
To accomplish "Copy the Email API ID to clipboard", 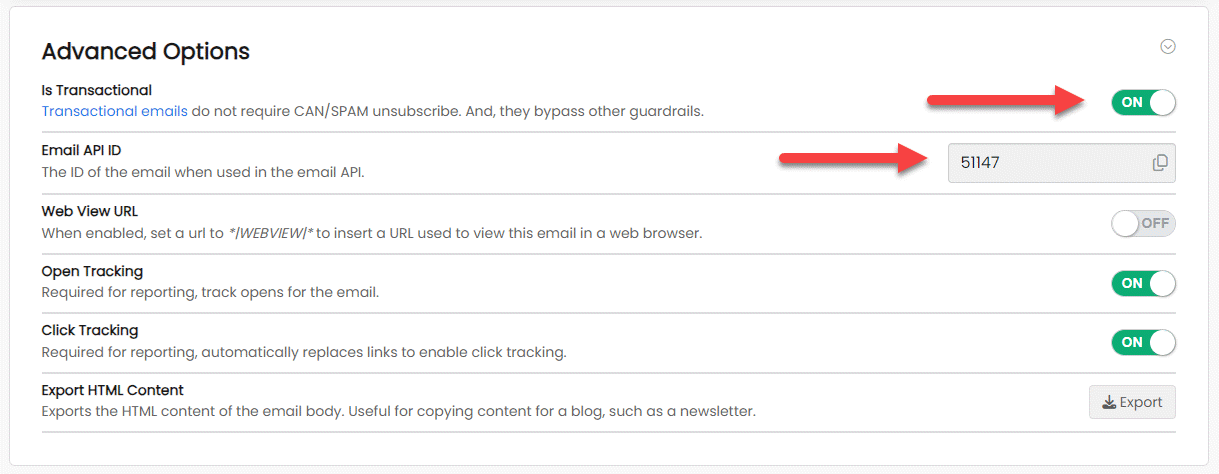I will [x=1160, y=163].
